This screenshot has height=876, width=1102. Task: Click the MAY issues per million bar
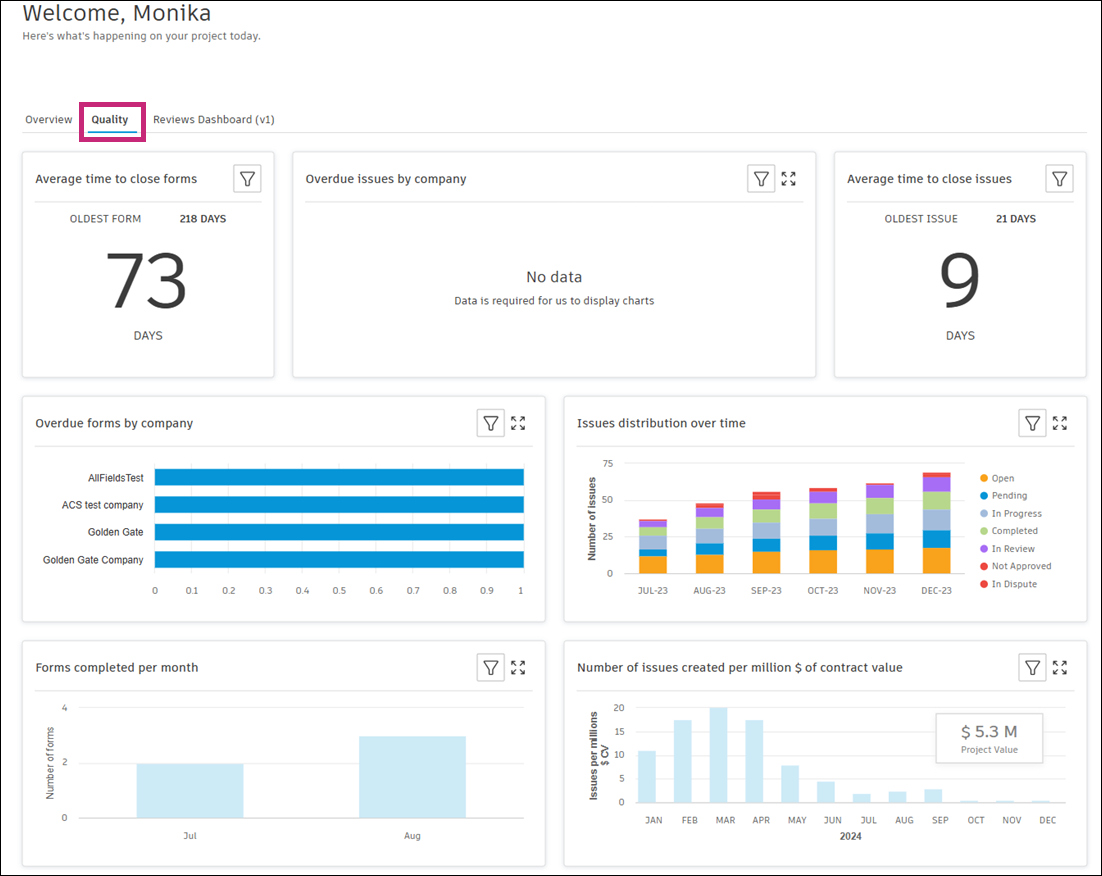point(790,784)
